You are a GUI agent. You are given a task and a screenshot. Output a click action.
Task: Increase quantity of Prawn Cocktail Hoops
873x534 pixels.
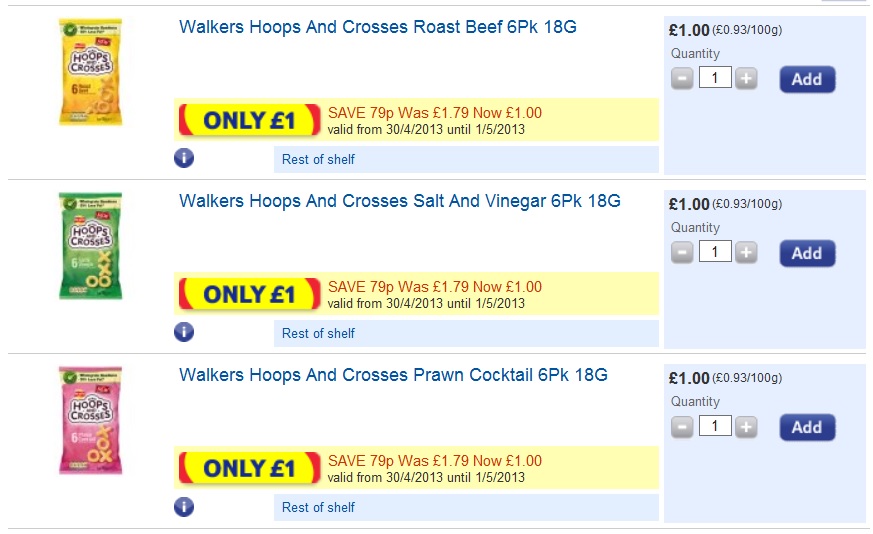[x=746, y=427]
